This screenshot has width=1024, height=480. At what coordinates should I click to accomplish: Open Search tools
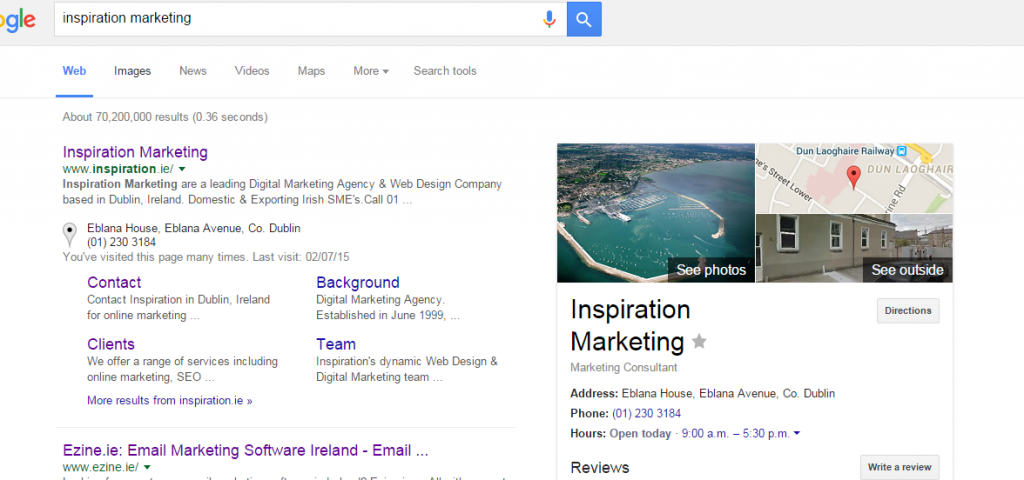[x=445, y=71]
